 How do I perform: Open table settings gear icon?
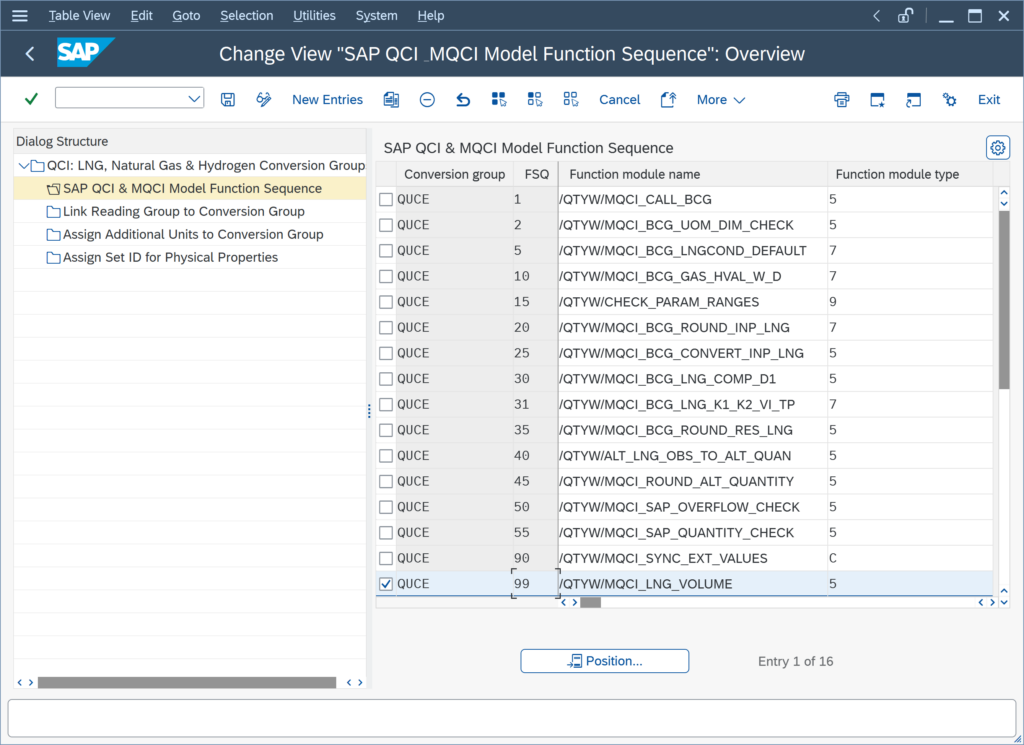[997, 148]
